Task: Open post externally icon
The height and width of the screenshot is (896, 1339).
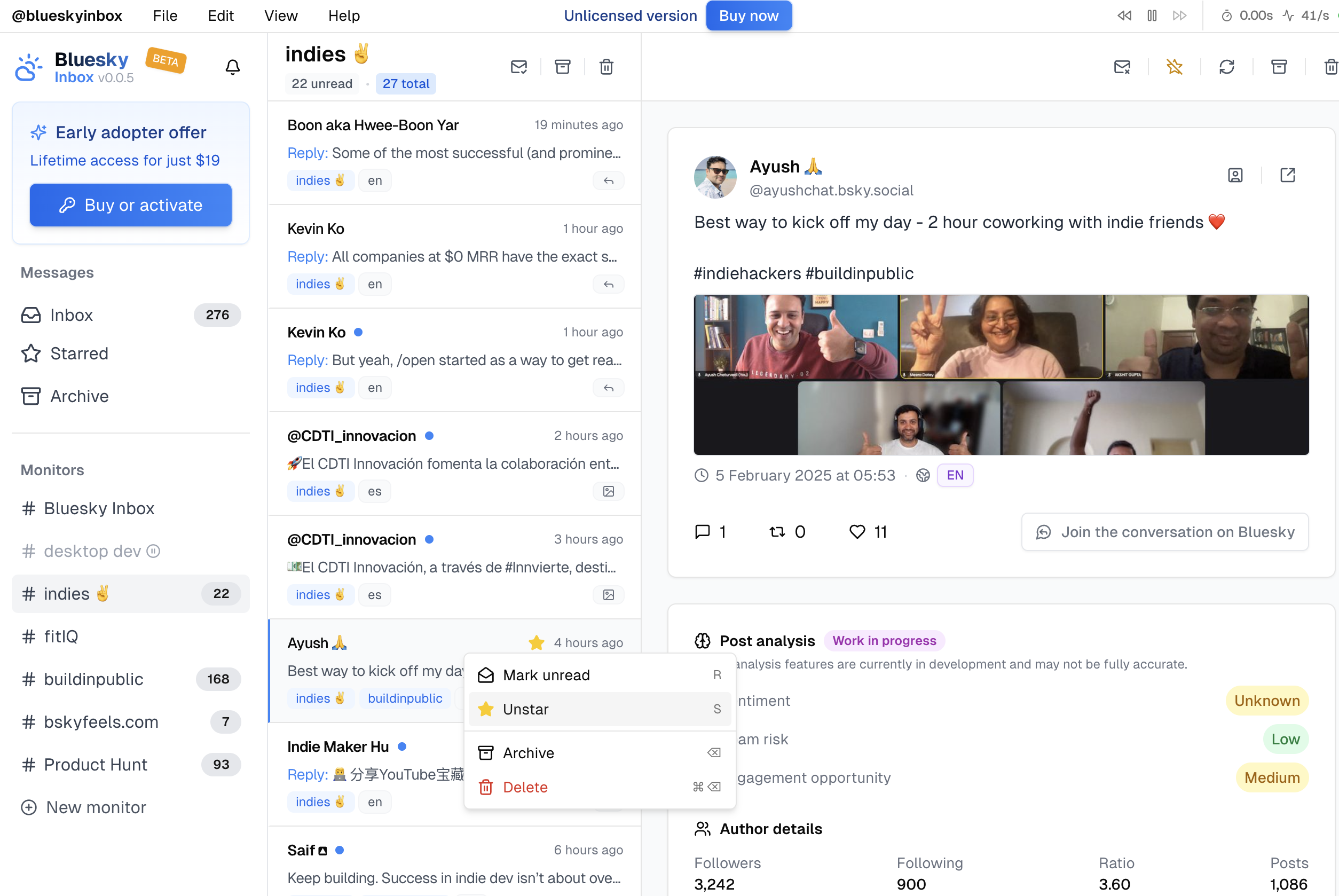Action: (x=1288, y=175)
